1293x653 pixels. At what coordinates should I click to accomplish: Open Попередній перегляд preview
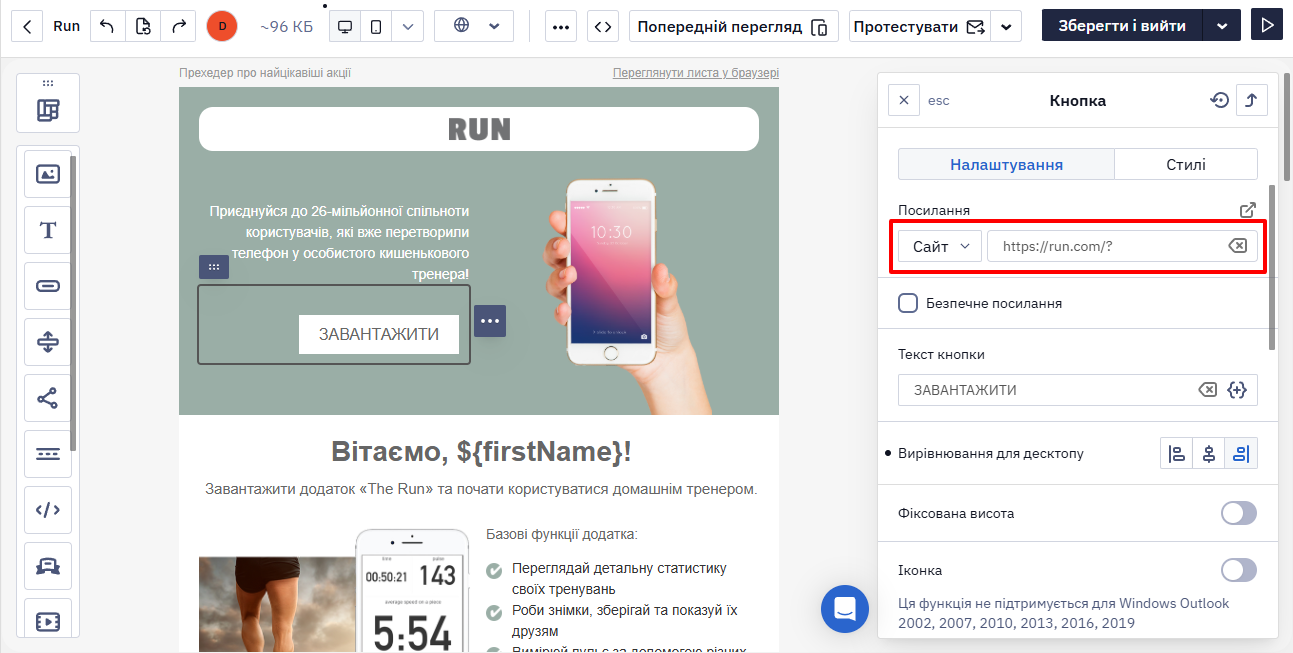click(734, 26)
